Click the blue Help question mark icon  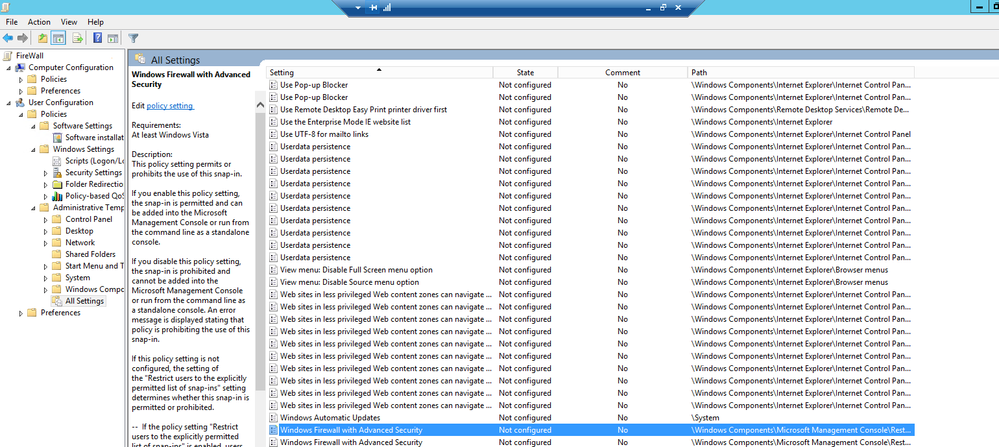pos(97,38)
